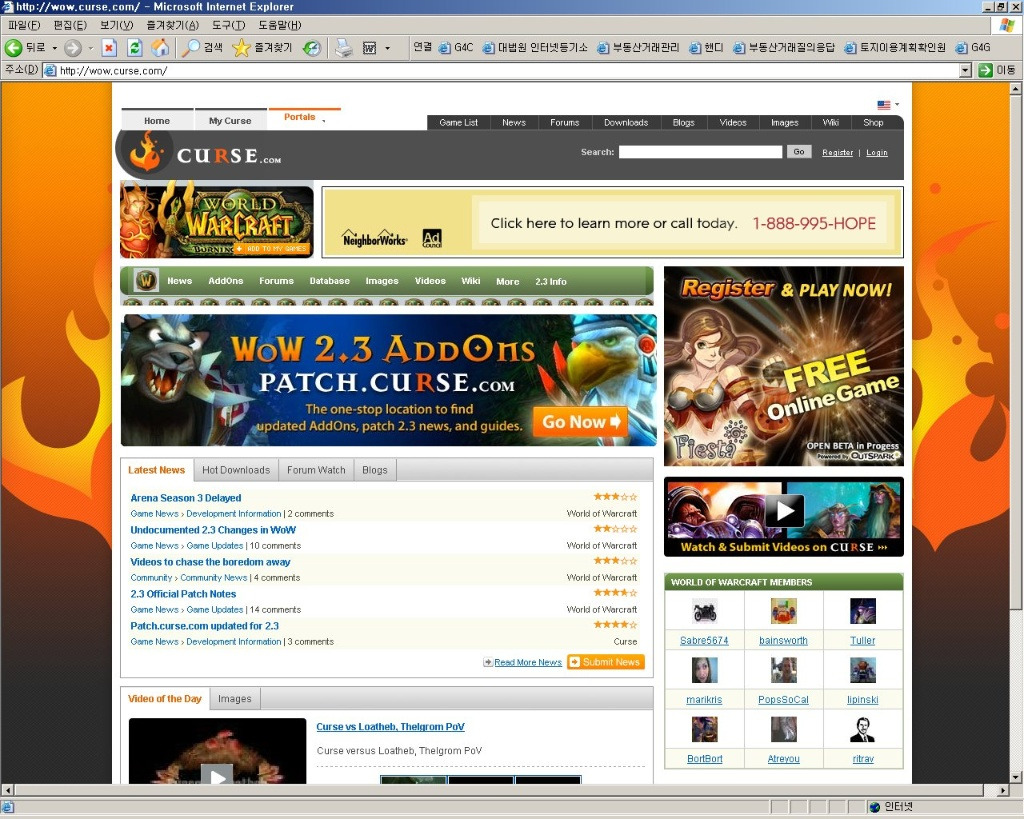This screenshot has height=819, width=1024.
Task: Click the Curse flame logo
Action: (146, 152)
